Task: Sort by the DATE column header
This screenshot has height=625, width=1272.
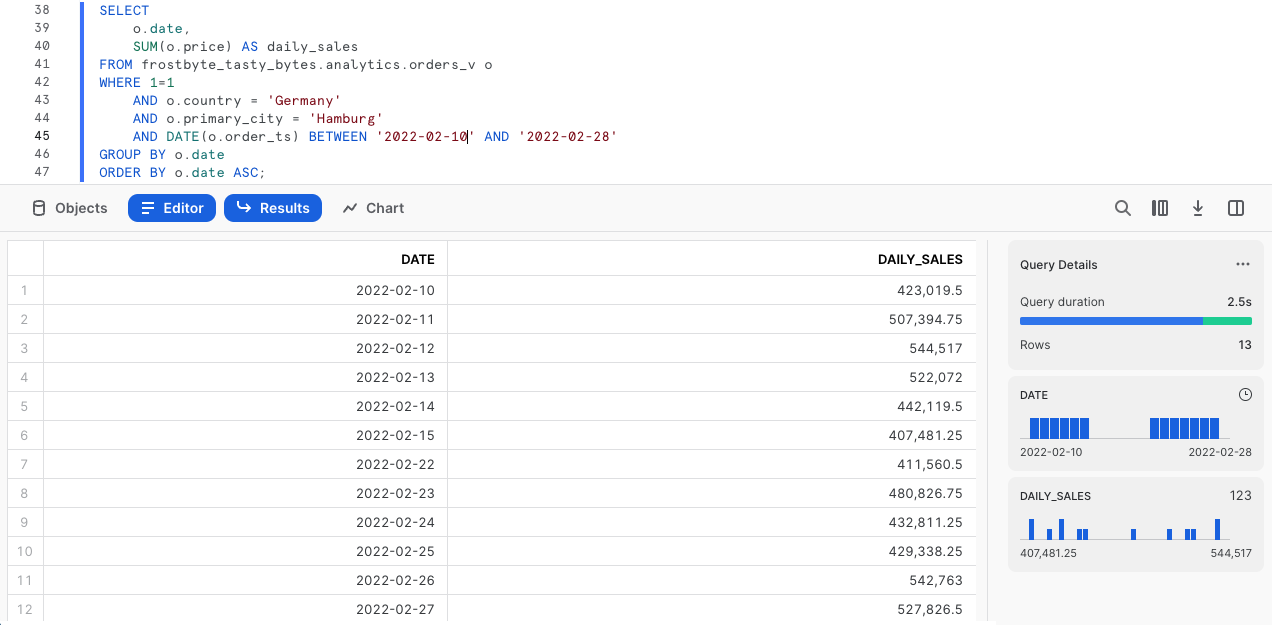Action: coord(417,259)
